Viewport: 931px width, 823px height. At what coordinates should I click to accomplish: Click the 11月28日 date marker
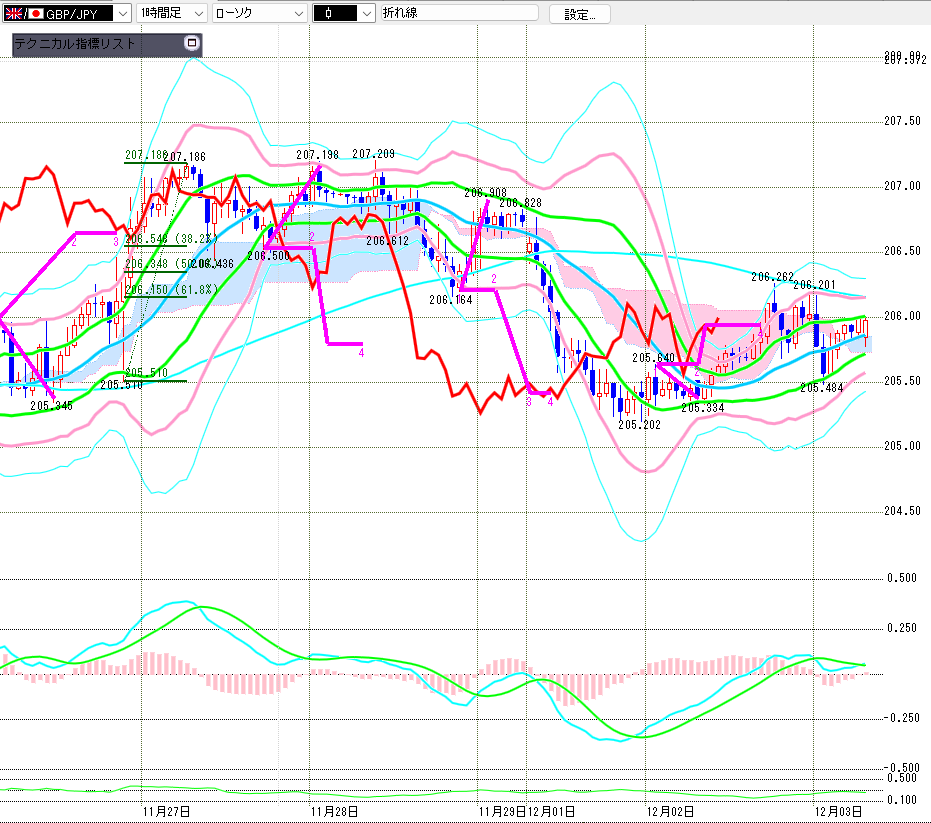335,811
